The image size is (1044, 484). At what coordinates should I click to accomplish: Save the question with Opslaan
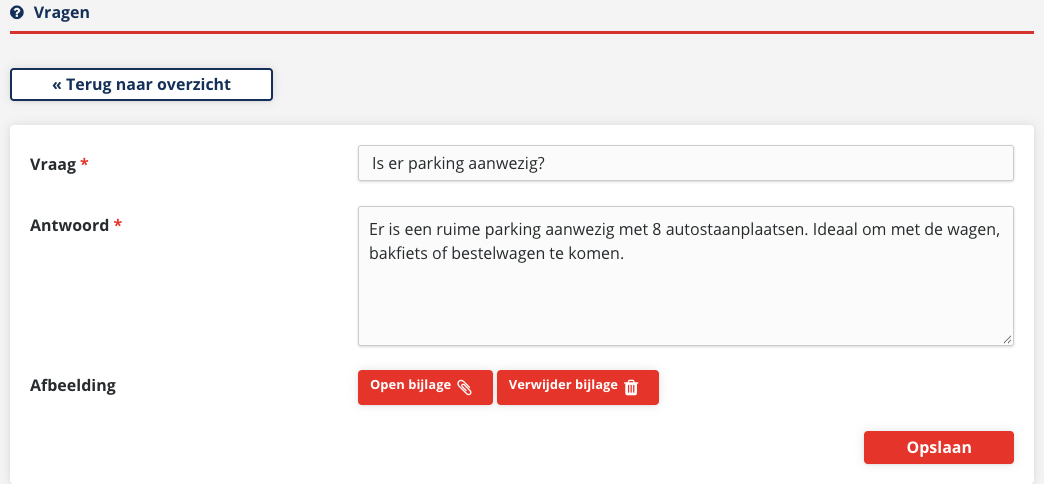(939, 447)
